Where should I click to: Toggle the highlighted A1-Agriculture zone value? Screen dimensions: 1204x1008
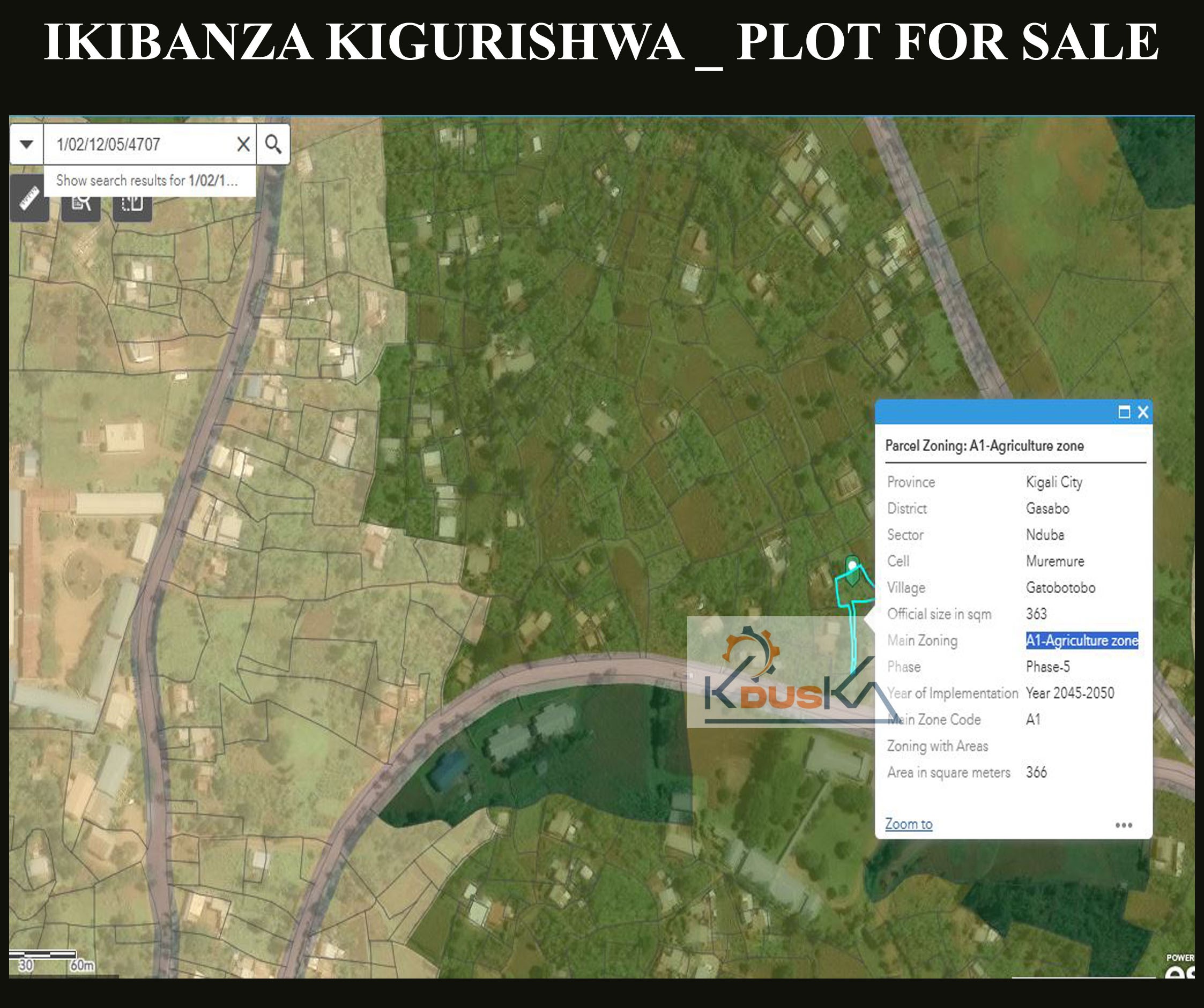pyautogui.click(x=1081, y=641)
